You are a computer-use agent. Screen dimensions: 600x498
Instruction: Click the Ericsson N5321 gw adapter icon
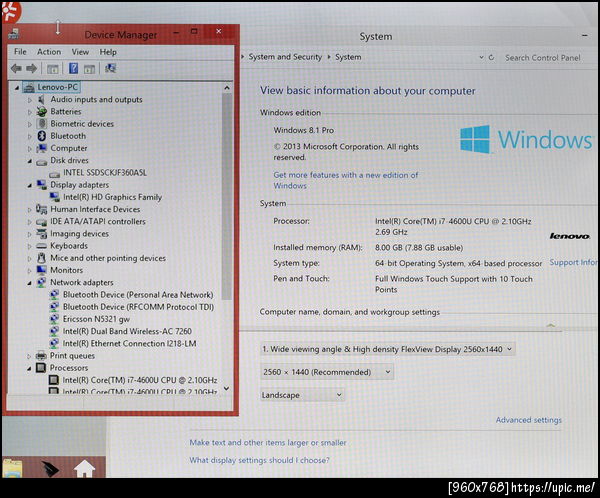point(54,319)
